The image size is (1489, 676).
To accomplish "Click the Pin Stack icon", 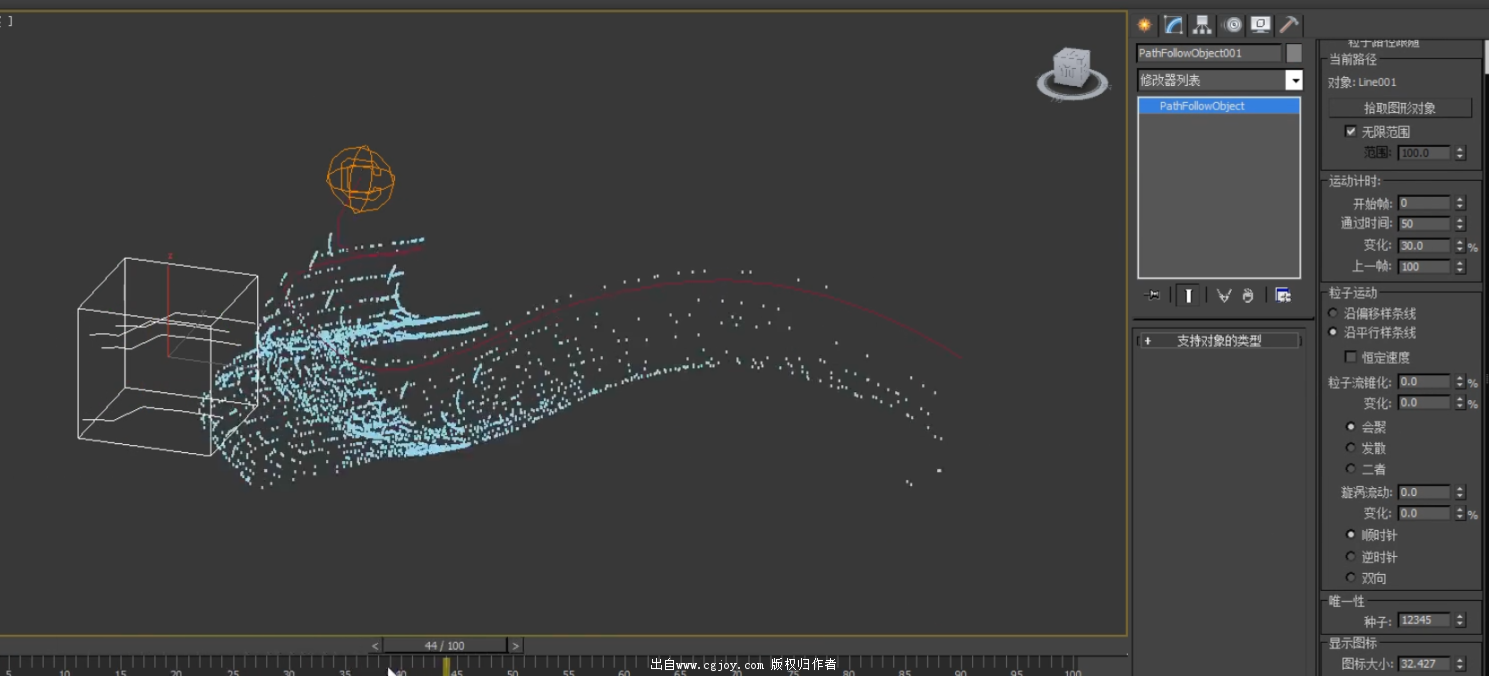I will [1153, 295].
